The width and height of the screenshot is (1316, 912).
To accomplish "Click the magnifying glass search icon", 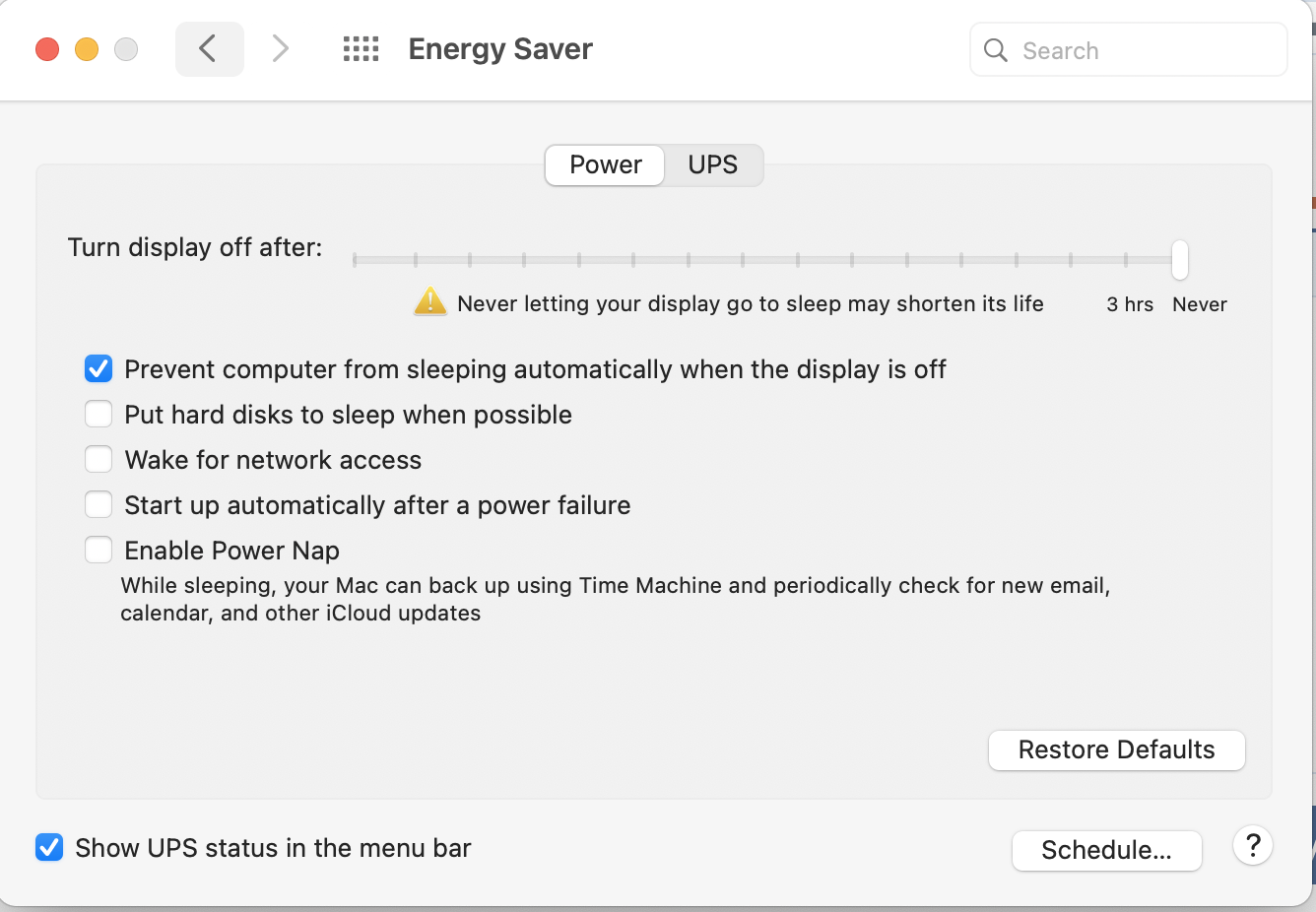I will [x=996, y=50].
